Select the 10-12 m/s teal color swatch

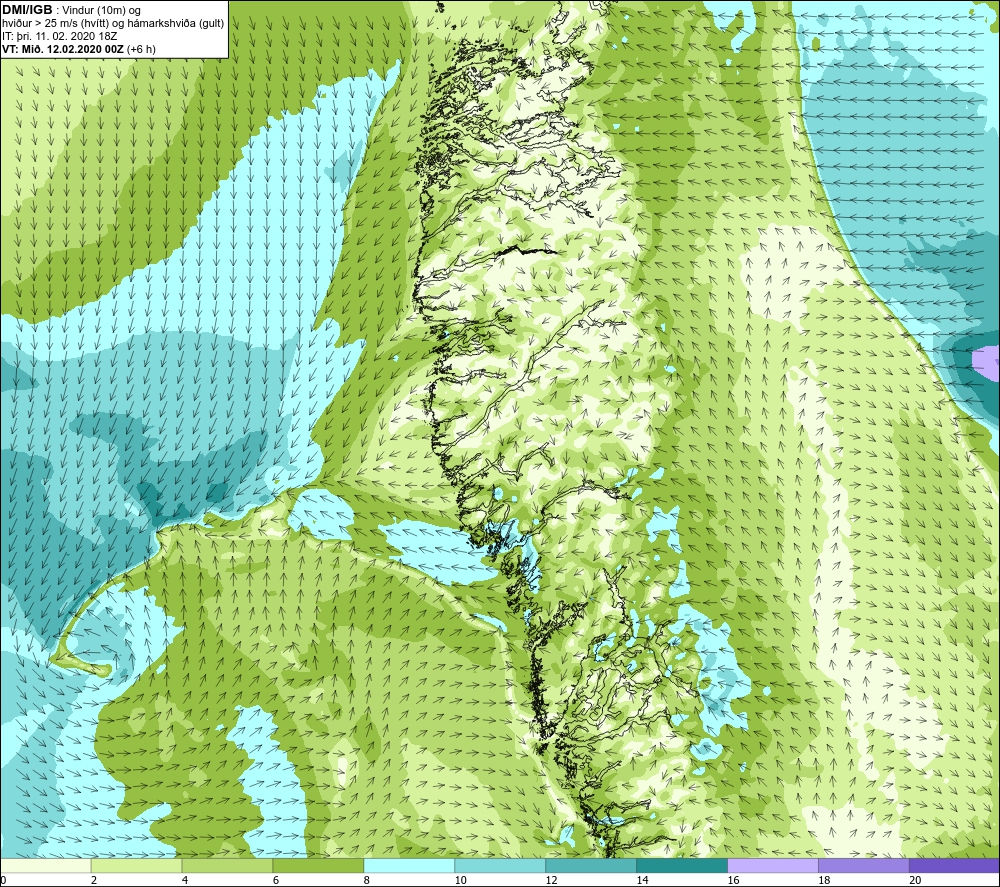[x=500, y=866]
